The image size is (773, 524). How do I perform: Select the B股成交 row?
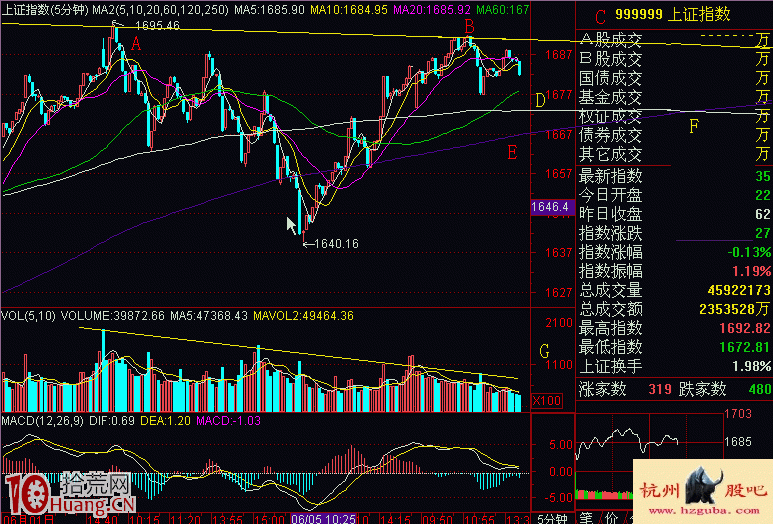(673, 59)
